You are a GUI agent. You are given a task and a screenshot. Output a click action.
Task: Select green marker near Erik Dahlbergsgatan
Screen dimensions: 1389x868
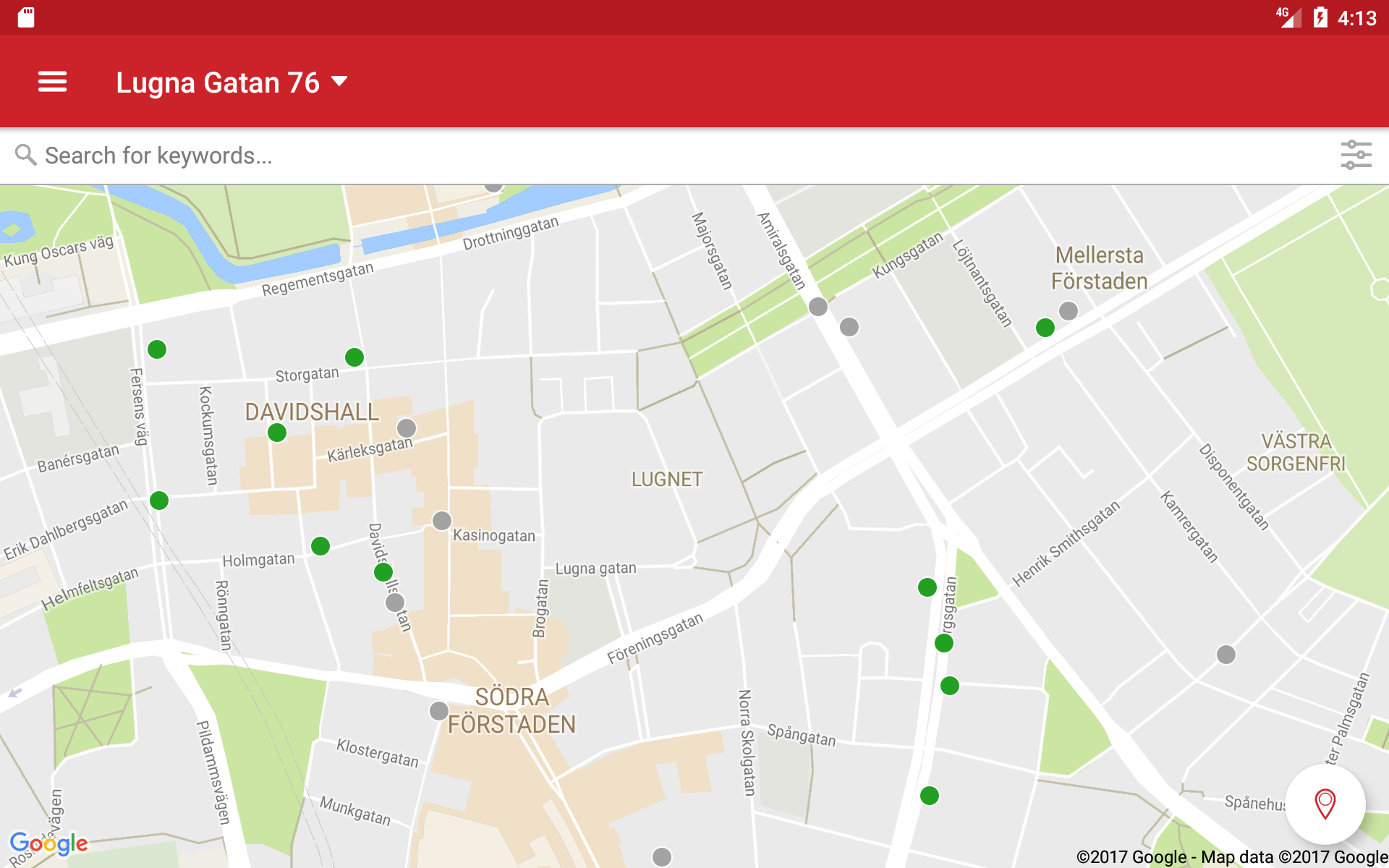[x=159, y=501]
